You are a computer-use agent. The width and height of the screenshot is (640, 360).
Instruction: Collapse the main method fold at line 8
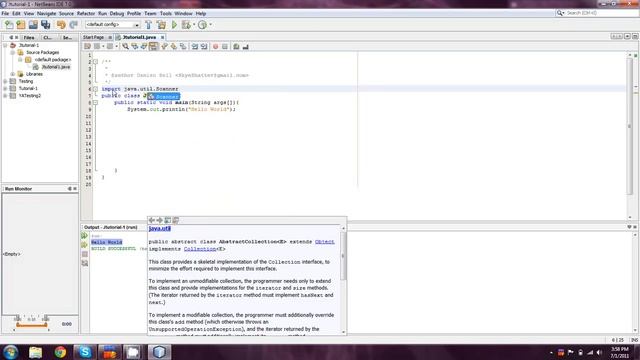(95, 102)
